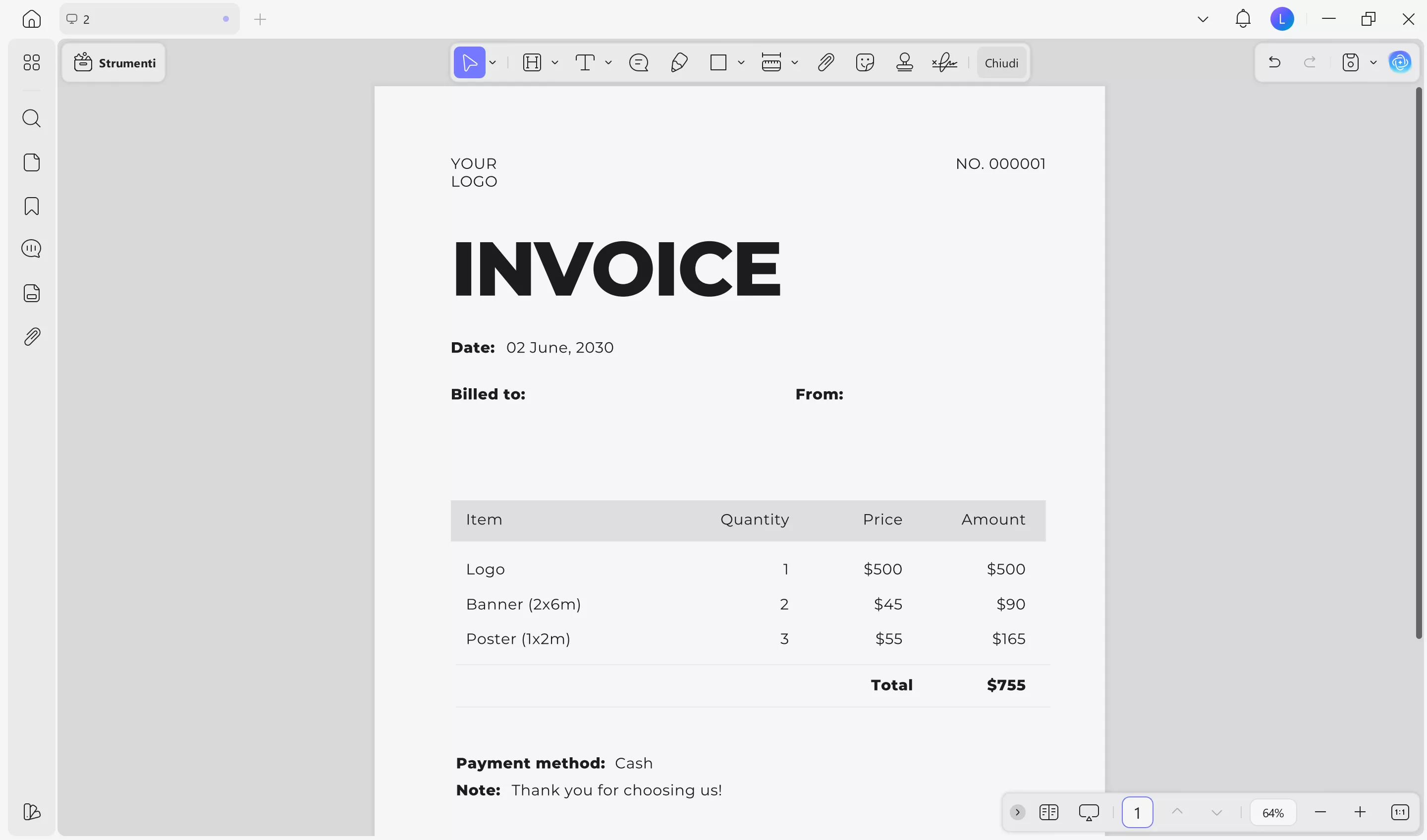The height and width of the screenshot is (840, 1427).
Task: Click the UPDF AI assistant icon
Action: coord(1400,62)
